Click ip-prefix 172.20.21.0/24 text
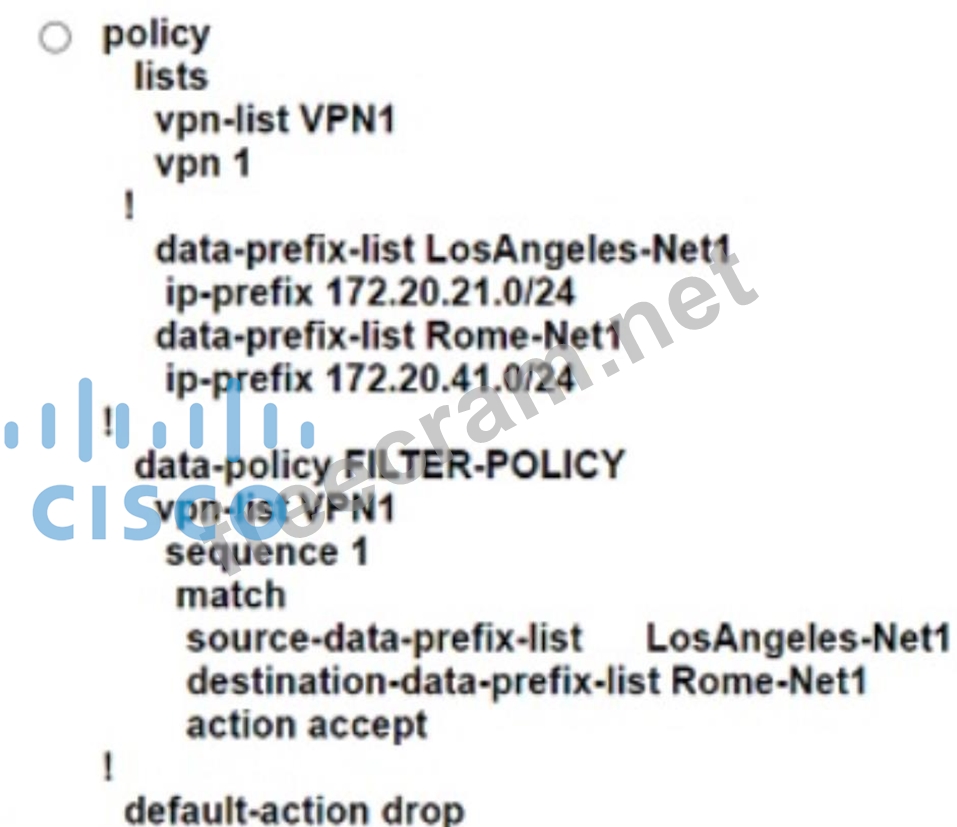This screenshot has height=827, width=957. pyautogui.click(x=370, y=293)
